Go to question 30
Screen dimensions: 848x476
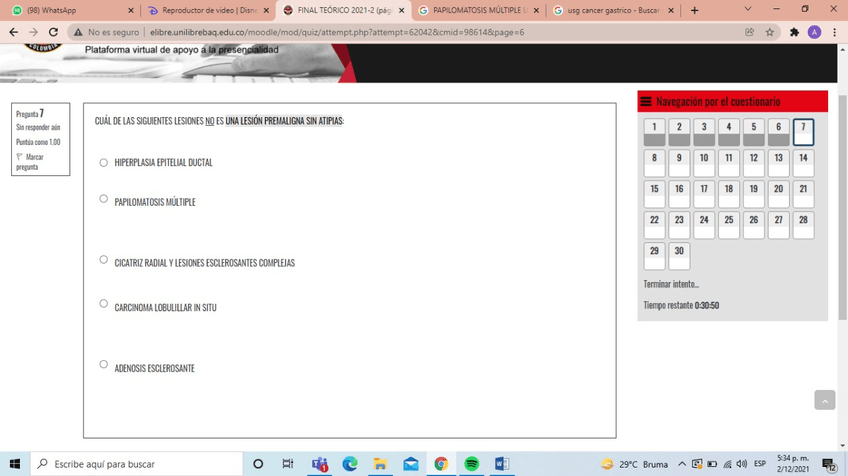coord(679,255)
